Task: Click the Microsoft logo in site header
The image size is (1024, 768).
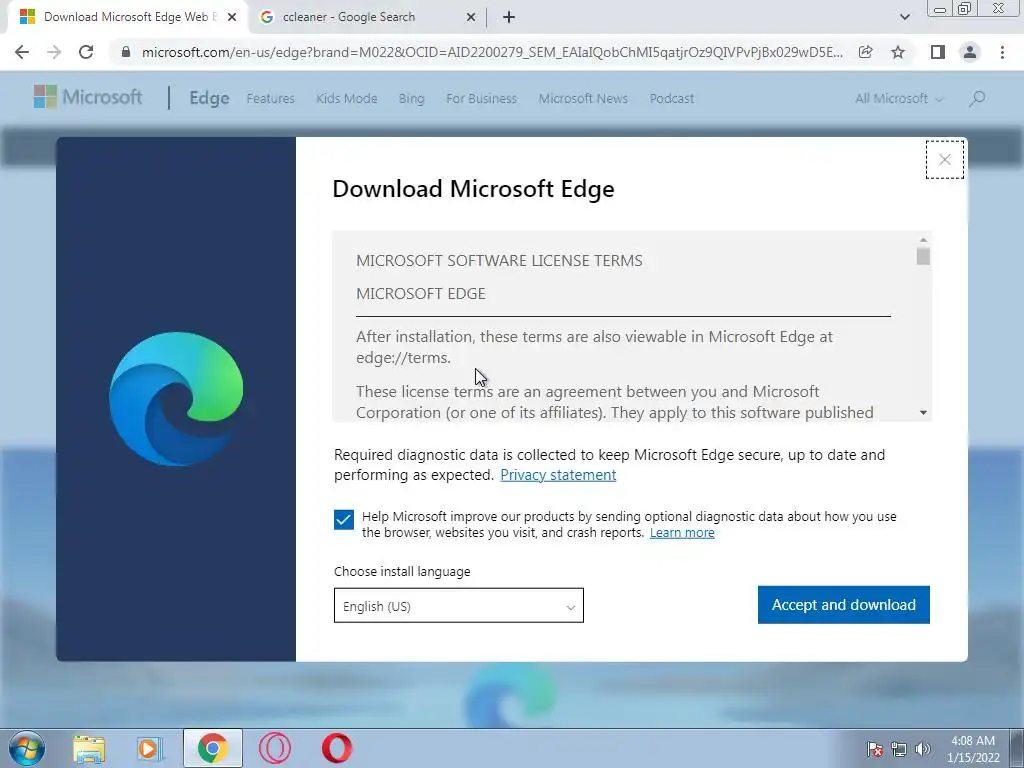Action: (x=88, y=97)
